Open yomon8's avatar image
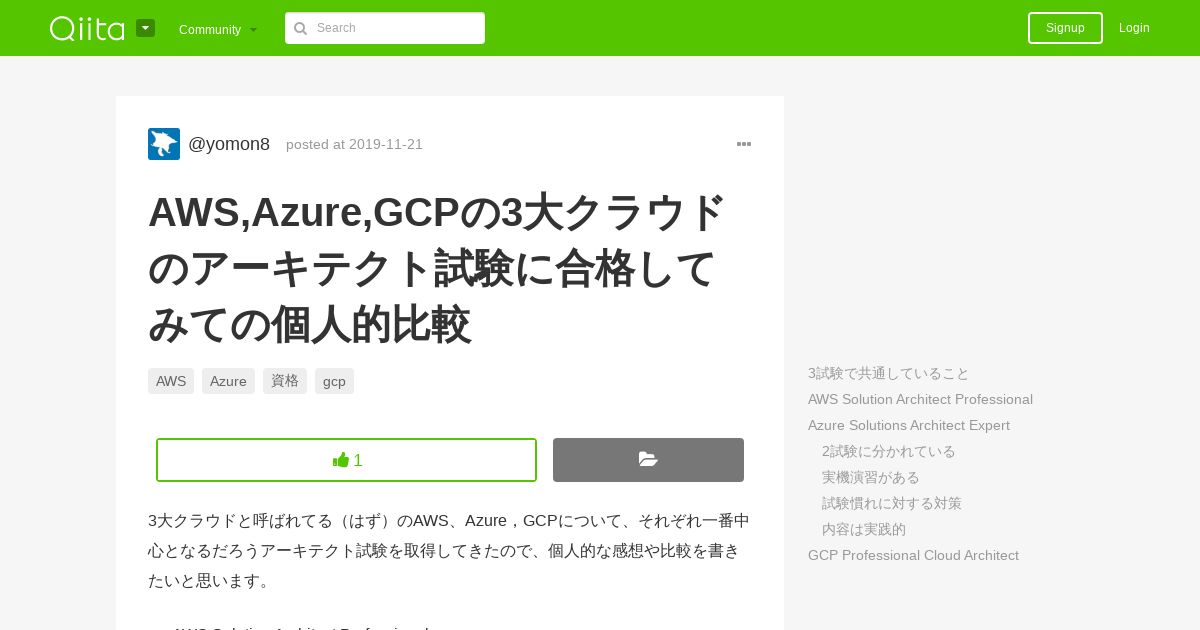Viewport: 1200px width, 630px height. [164, 144]
